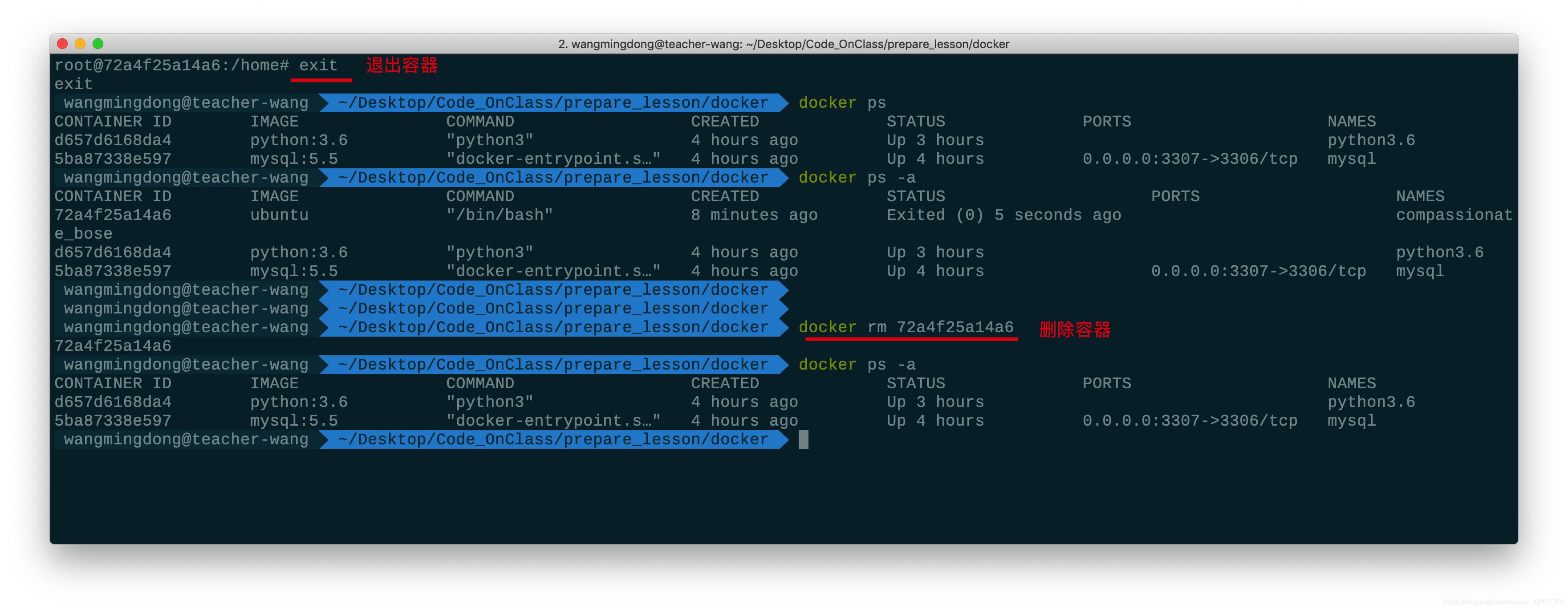Click the 'exit' output line below the root prompt

(73, 84)
